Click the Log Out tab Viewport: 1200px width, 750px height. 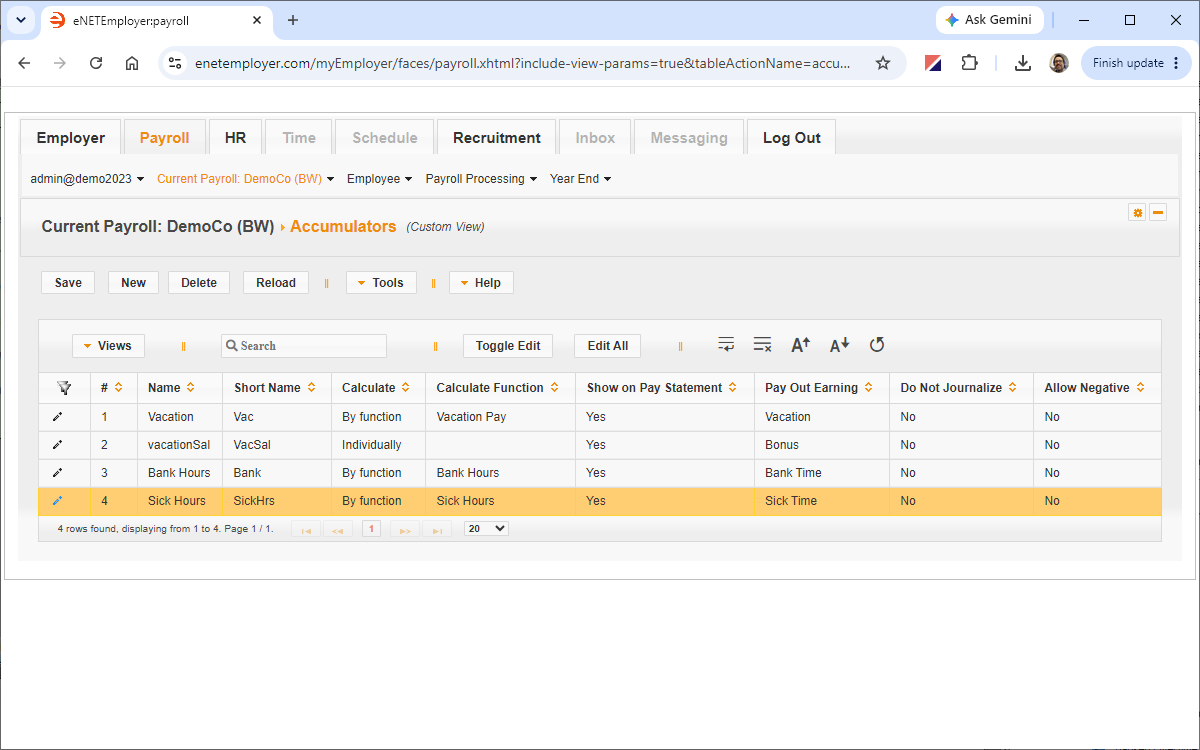[x=792, y=138]
